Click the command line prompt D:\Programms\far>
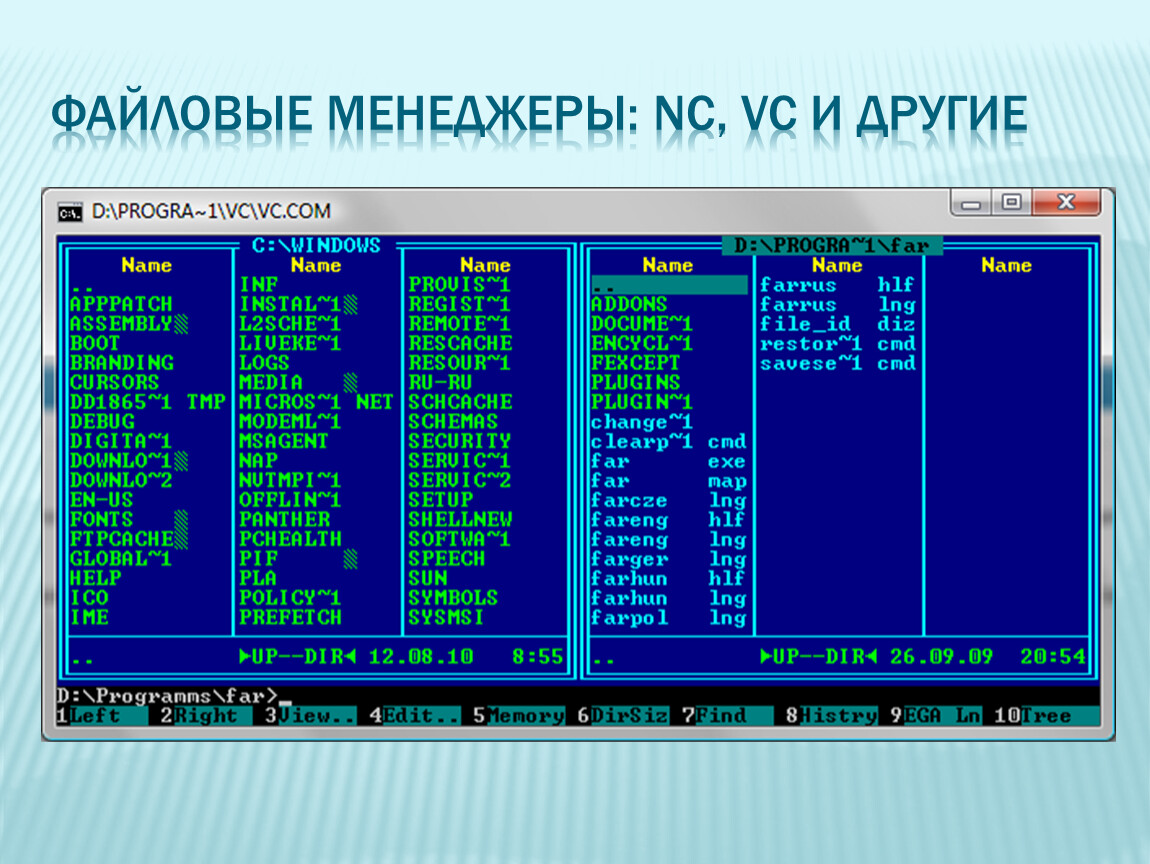This screenshot has width=1150, height=864. 167,695
